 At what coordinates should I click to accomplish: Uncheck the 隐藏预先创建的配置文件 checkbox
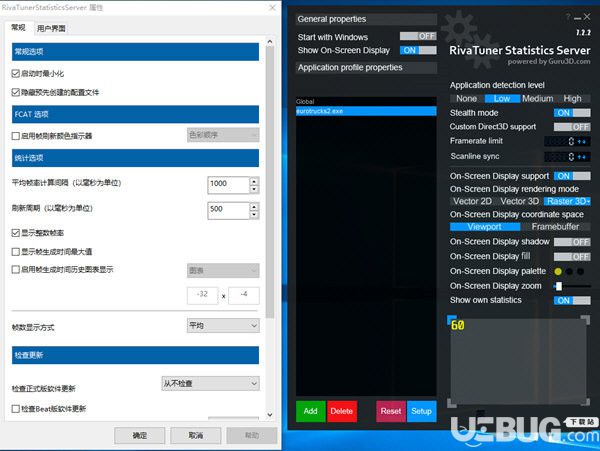[x=16, y=92]
